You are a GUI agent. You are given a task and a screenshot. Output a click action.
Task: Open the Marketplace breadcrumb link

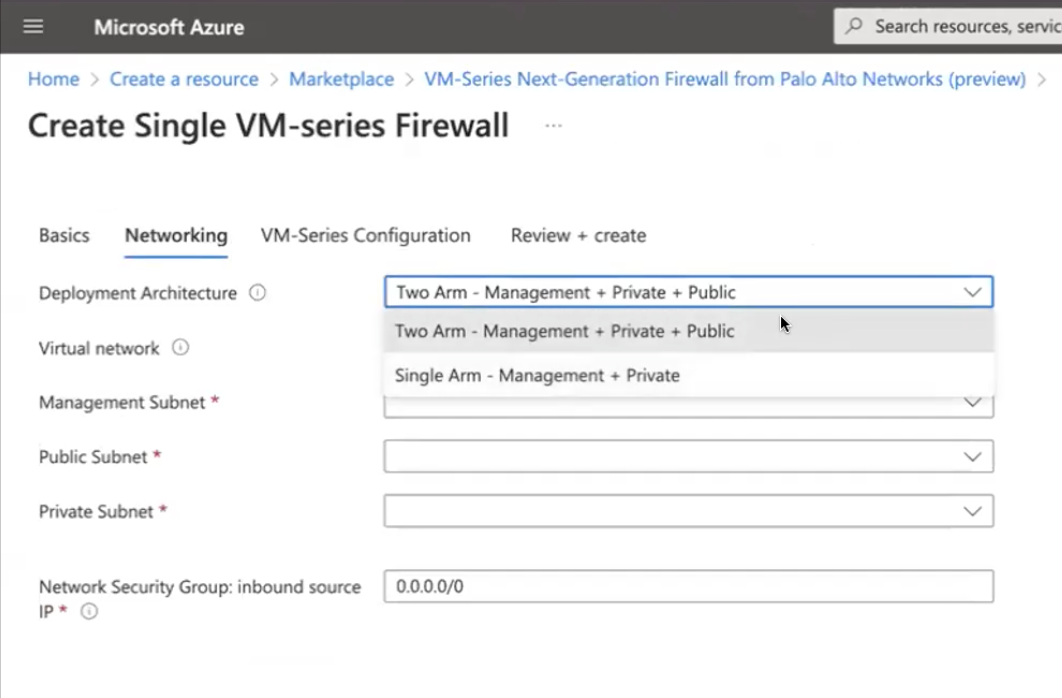341,79
